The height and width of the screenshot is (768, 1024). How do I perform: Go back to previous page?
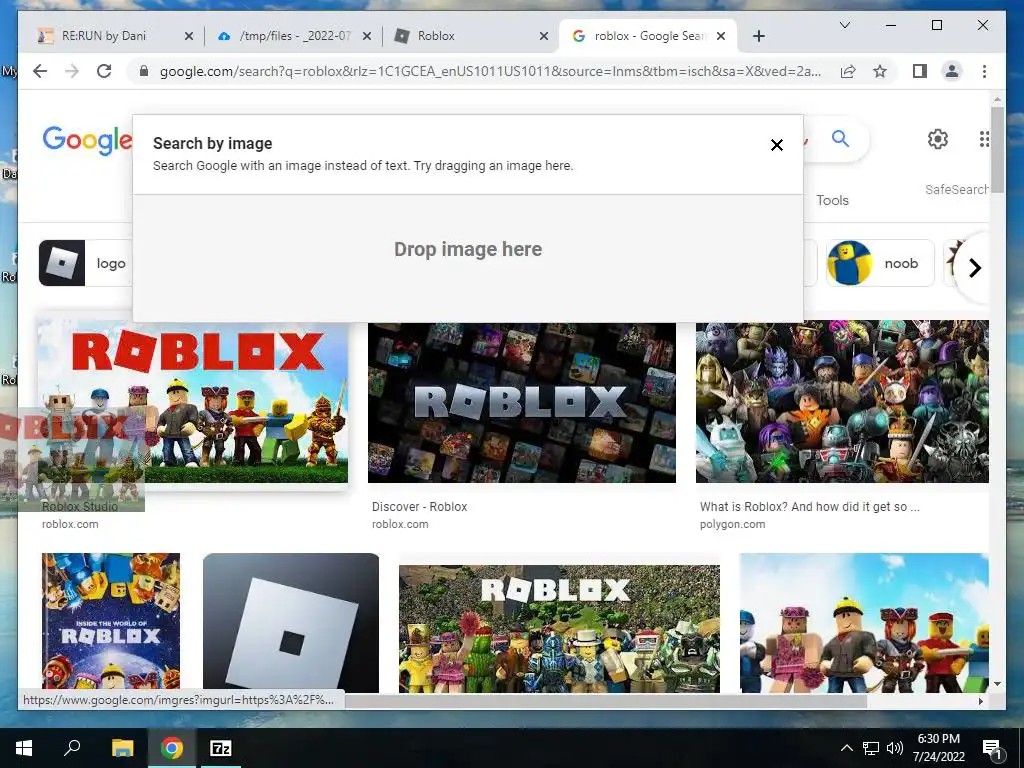coord(40,71)
